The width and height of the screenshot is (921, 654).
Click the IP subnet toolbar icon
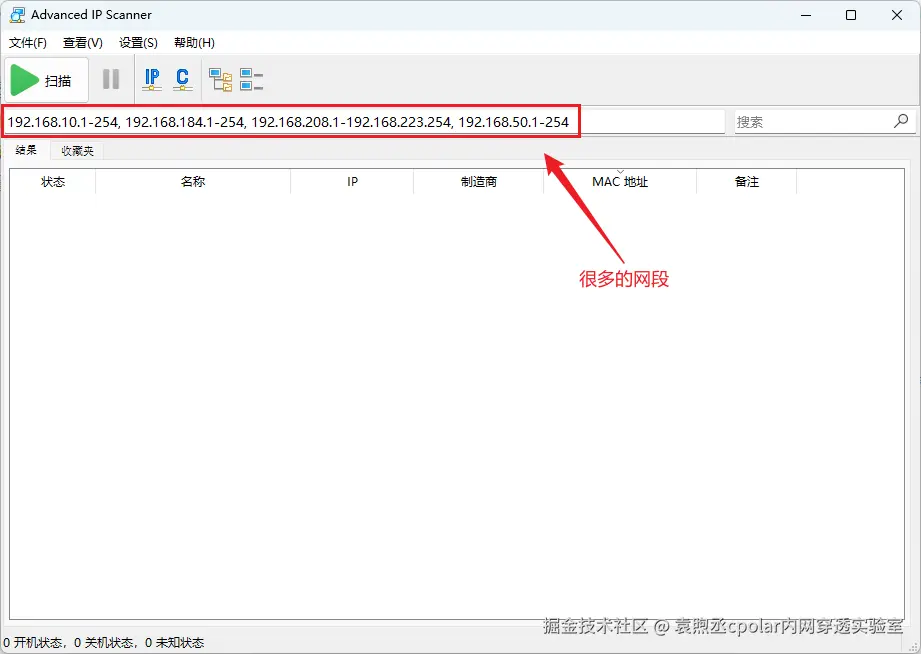(152, 79)
